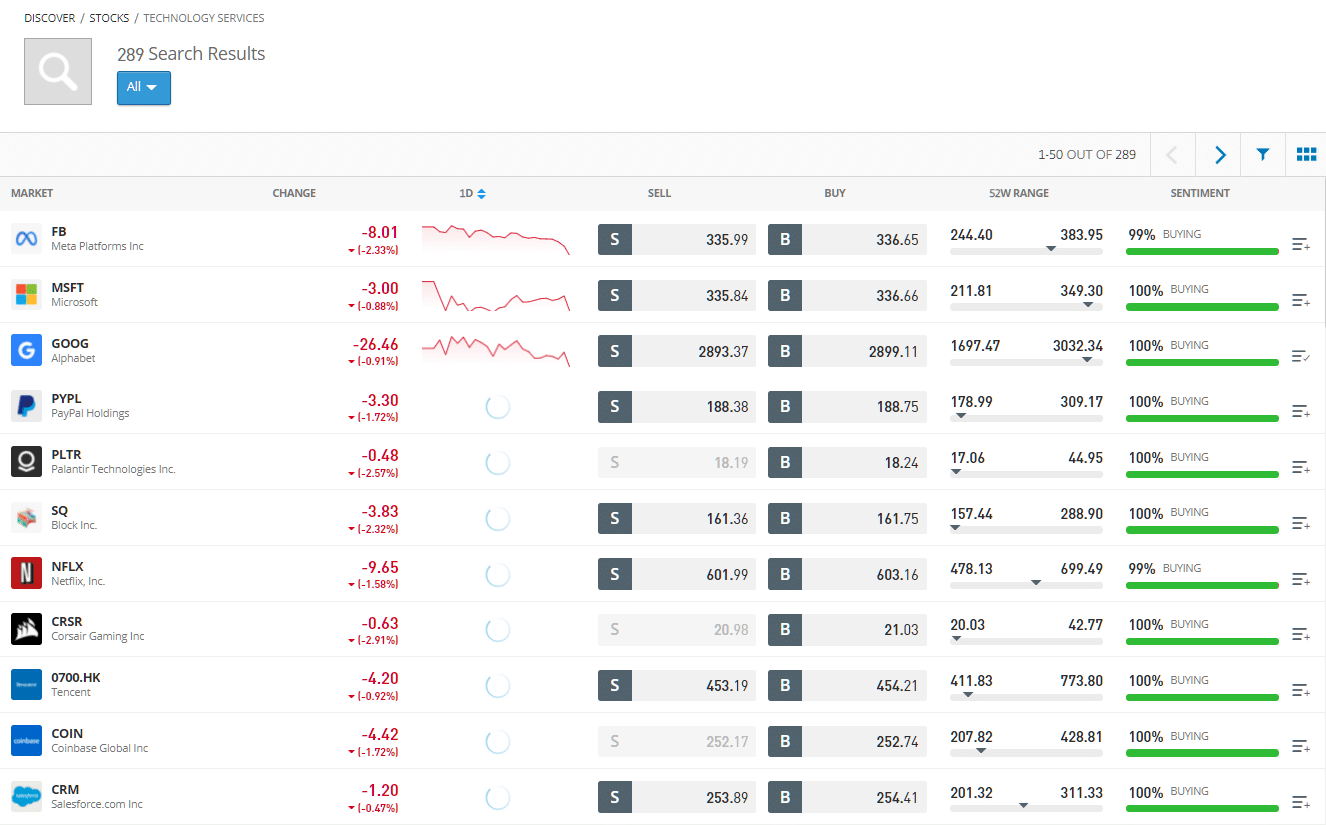Open the filter funnel icon

point(1263,155)
